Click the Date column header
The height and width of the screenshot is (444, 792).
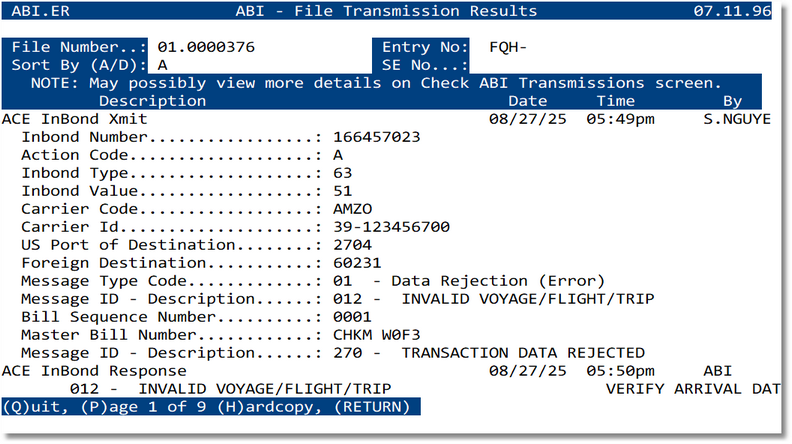pos(527,101)
